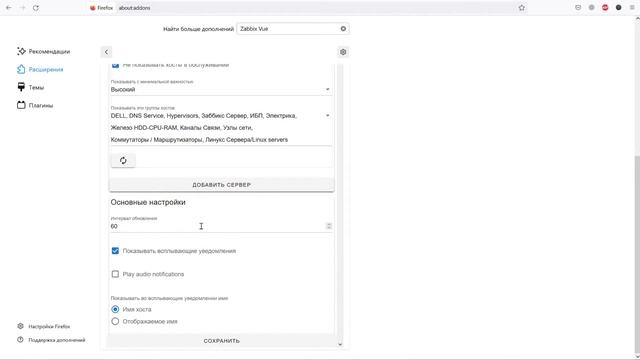Viewport: 640px width, 360px height.
Task: Open Плагины section
Action: tap(35, 105)
